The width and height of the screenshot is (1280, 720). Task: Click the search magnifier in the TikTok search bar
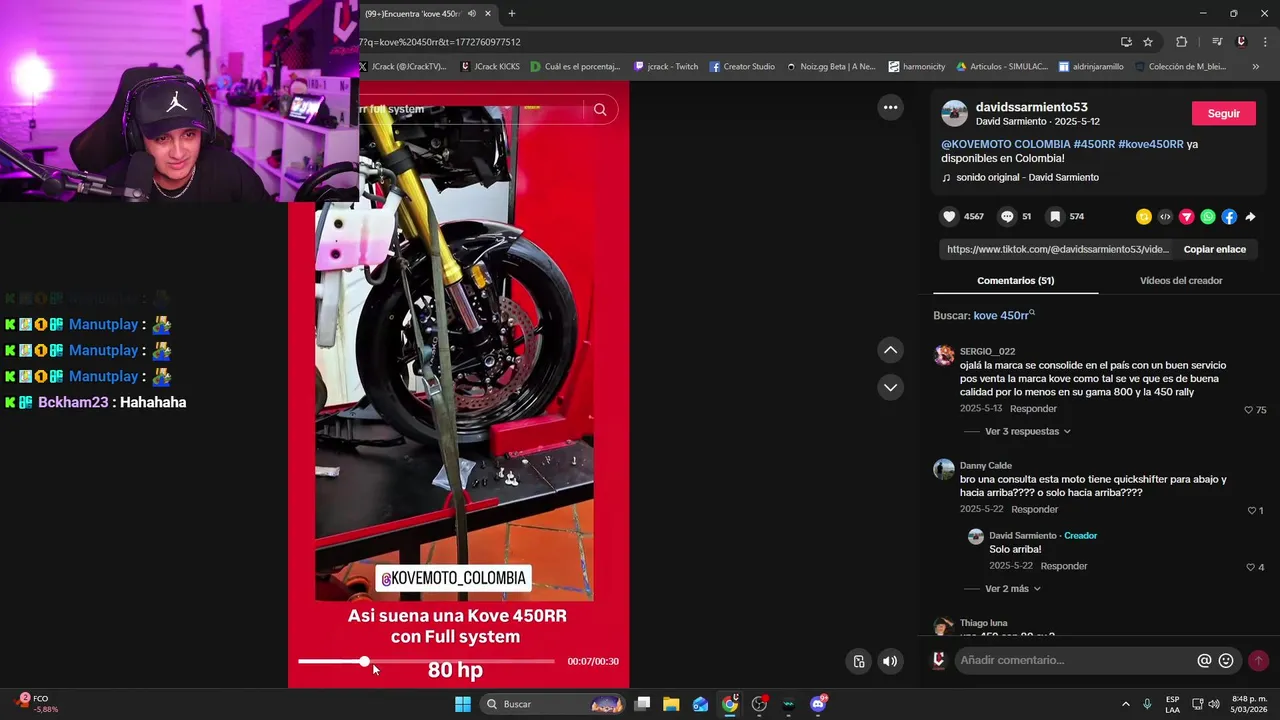600,110
